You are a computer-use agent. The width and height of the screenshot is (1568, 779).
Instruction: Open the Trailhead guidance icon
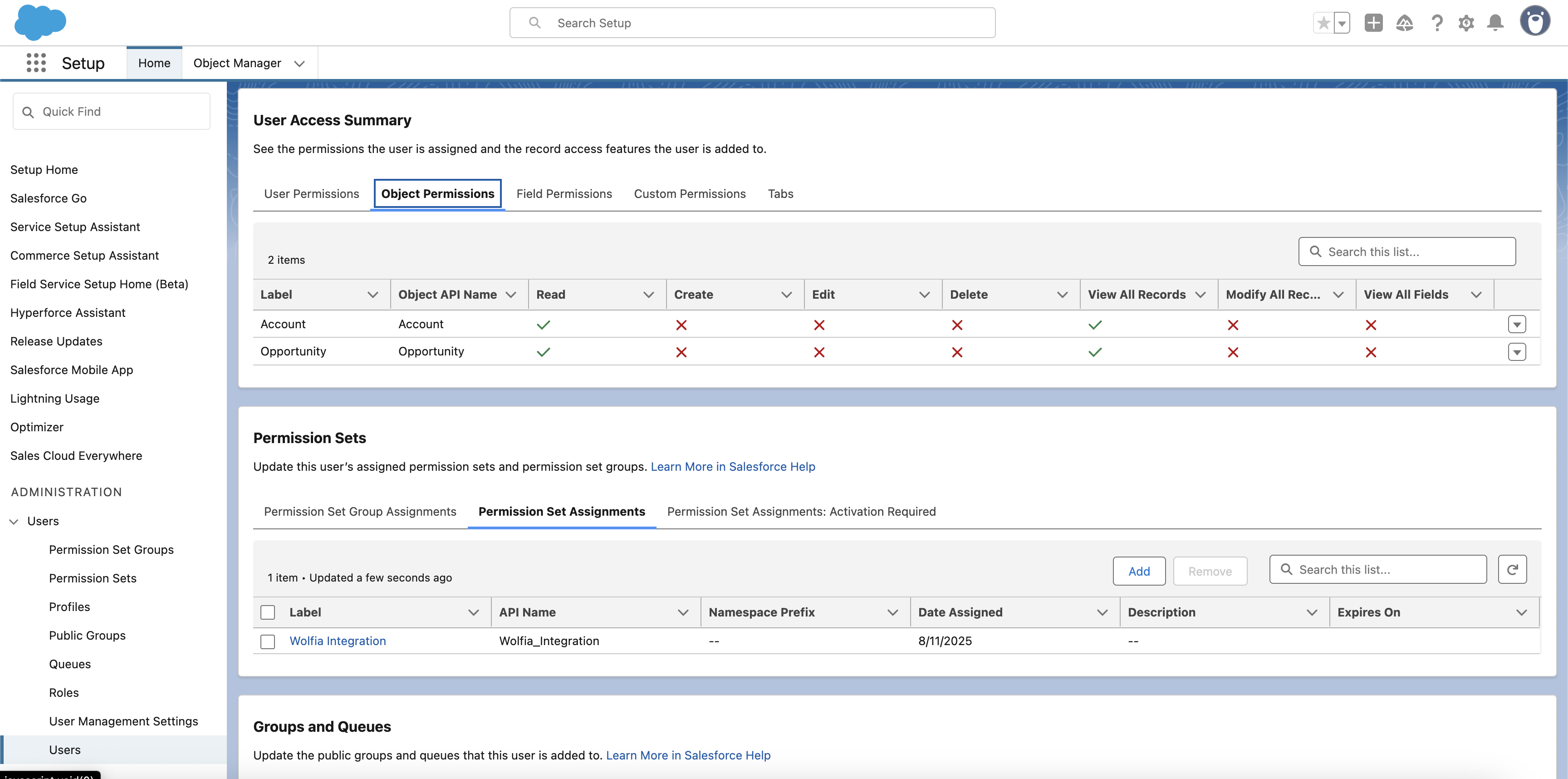pyautogui.click(x=1404, y=23)
